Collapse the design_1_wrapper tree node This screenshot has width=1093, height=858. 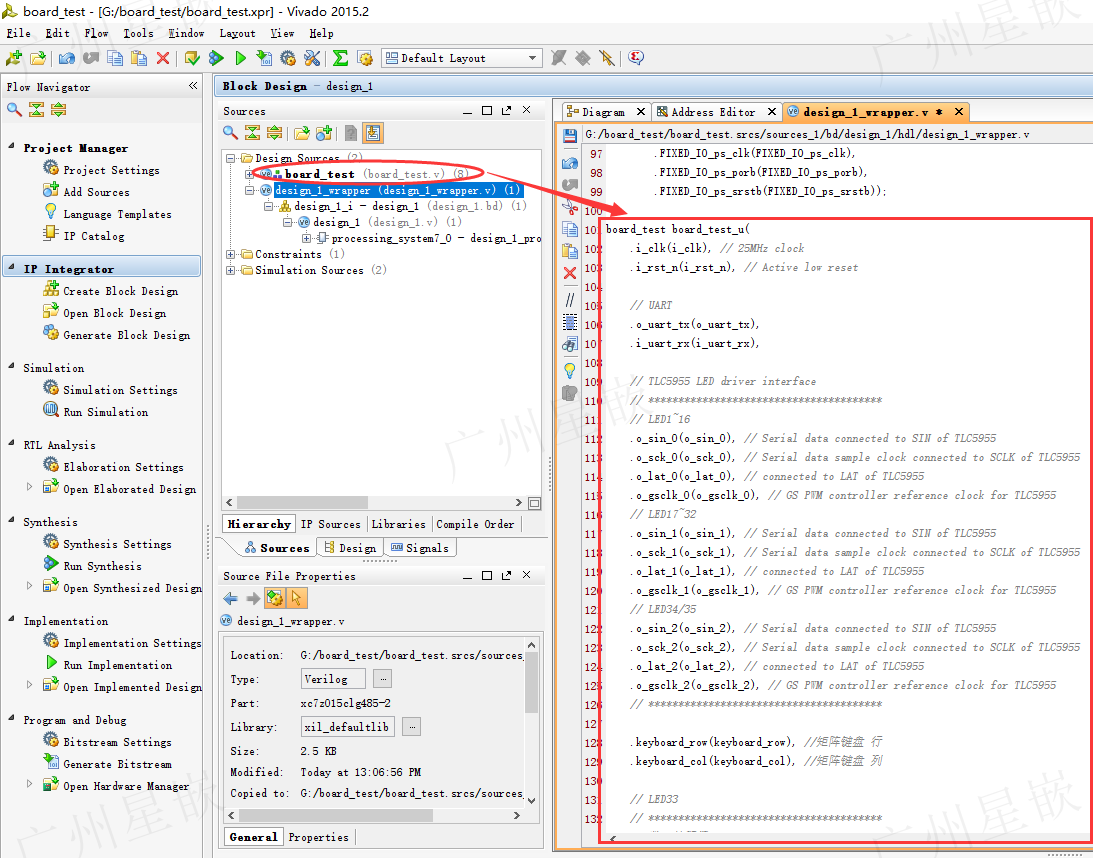(x=249, y=190)
